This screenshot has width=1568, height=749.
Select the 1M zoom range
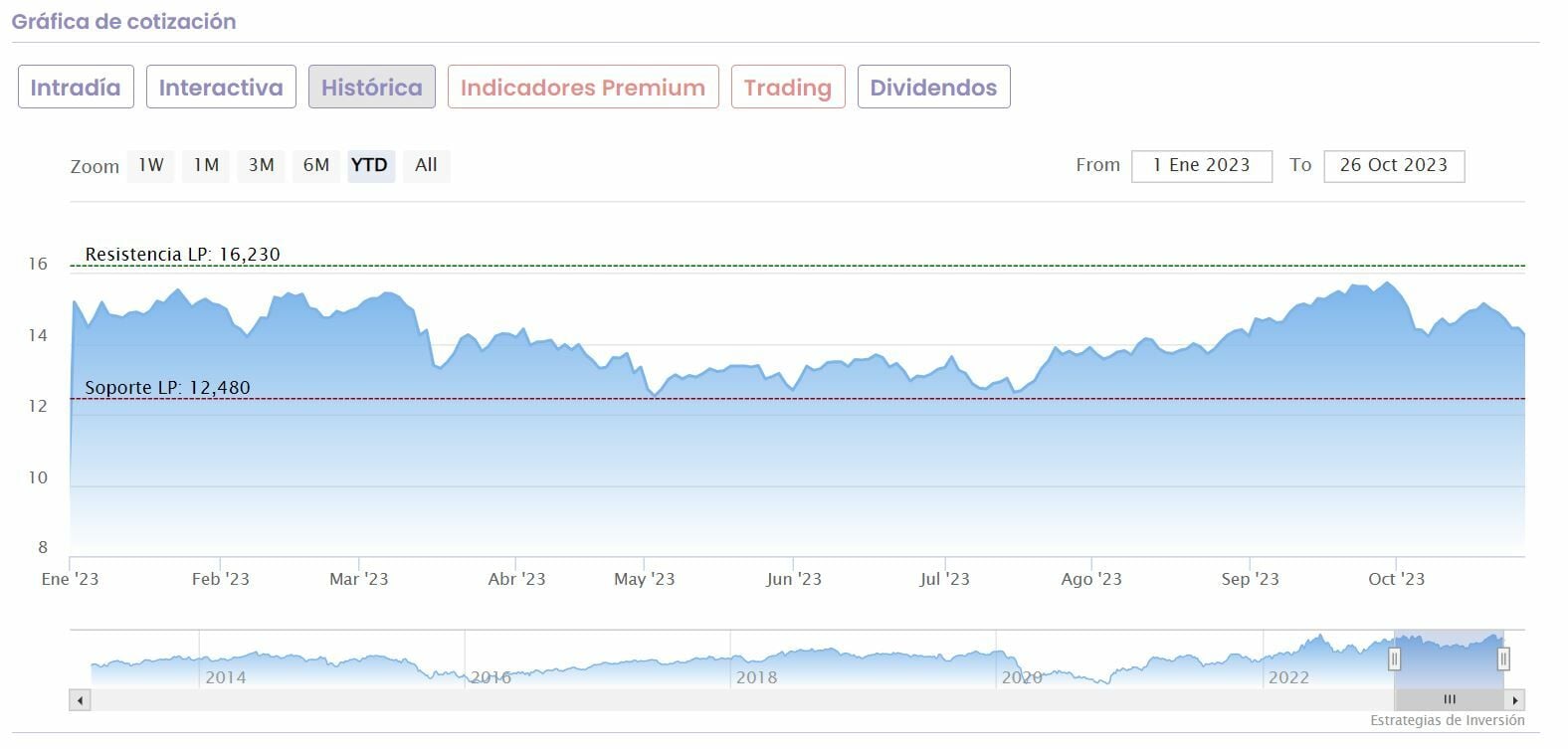pos(206,165)
